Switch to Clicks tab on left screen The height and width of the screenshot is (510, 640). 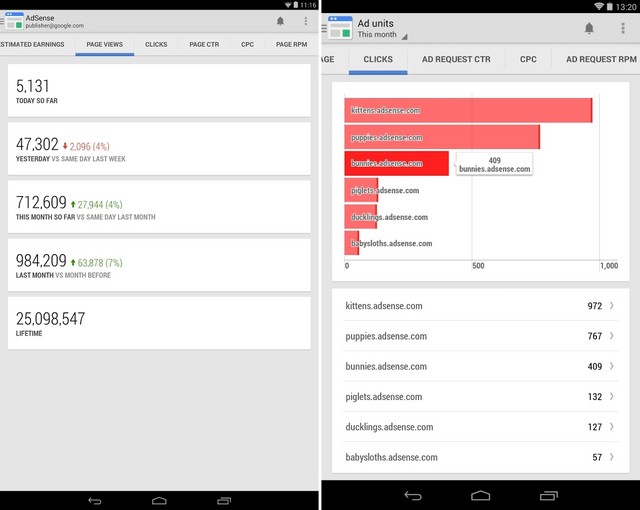pos(156,44)
